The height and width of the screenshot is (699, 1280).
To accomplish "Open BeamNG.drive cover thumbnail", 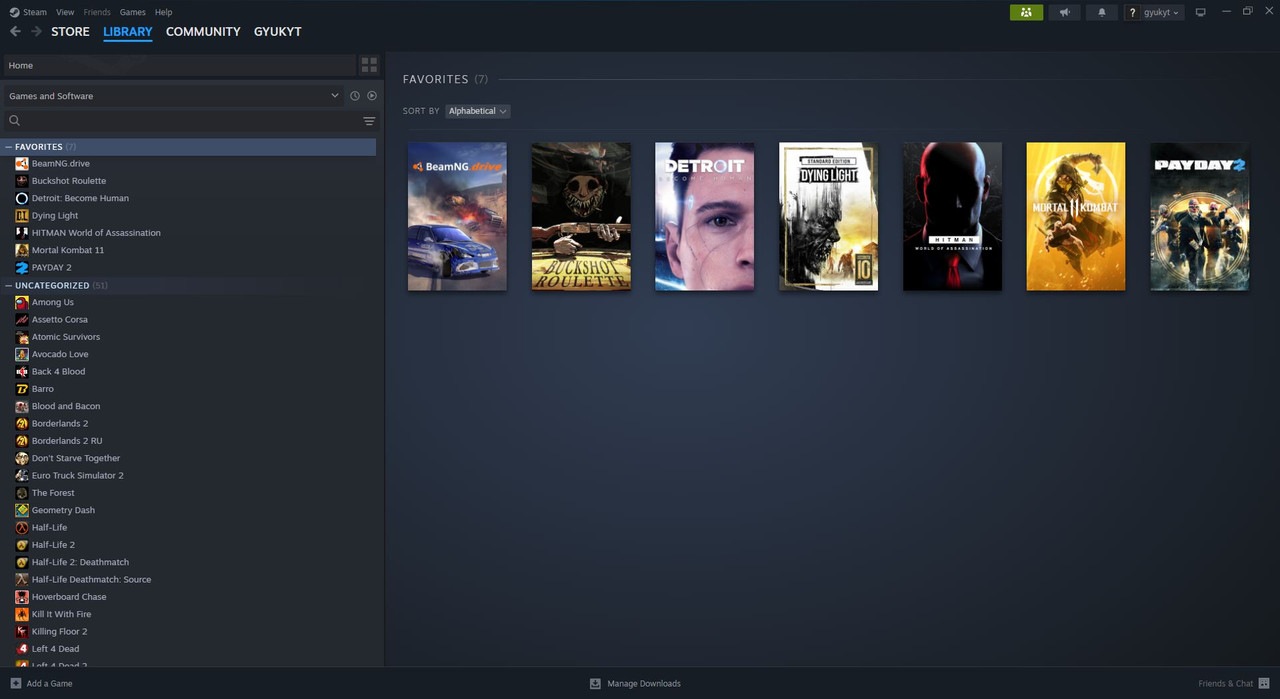I will [457, 216].
